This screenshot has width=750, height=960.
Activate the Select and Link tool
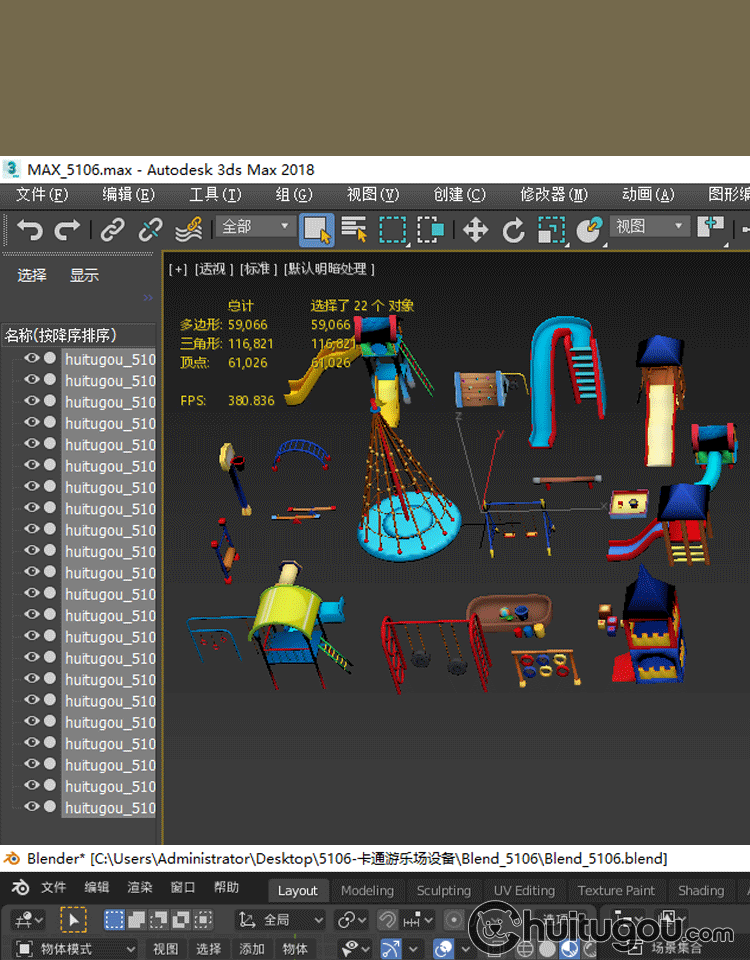pyautogui.click(x=112, y=230)
